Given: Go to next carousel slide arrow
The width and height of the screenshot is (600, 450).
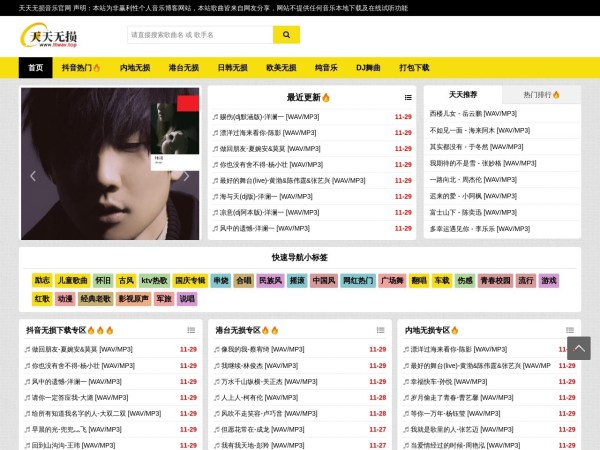Looking at the screenshot, I should [187, 176].
